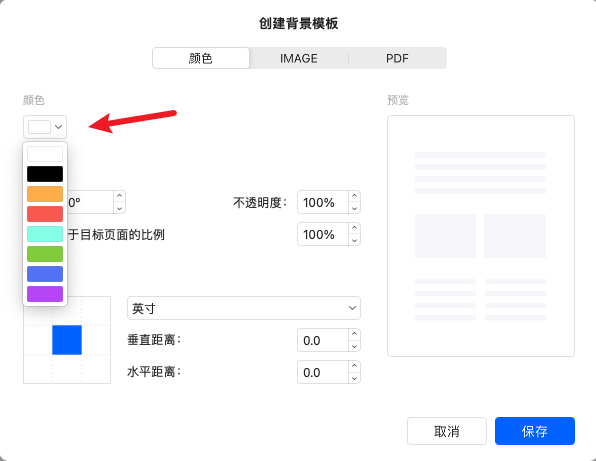Choose the black color swatch
The height and width of the screenshot is (461, 596).
pos(45,174)
